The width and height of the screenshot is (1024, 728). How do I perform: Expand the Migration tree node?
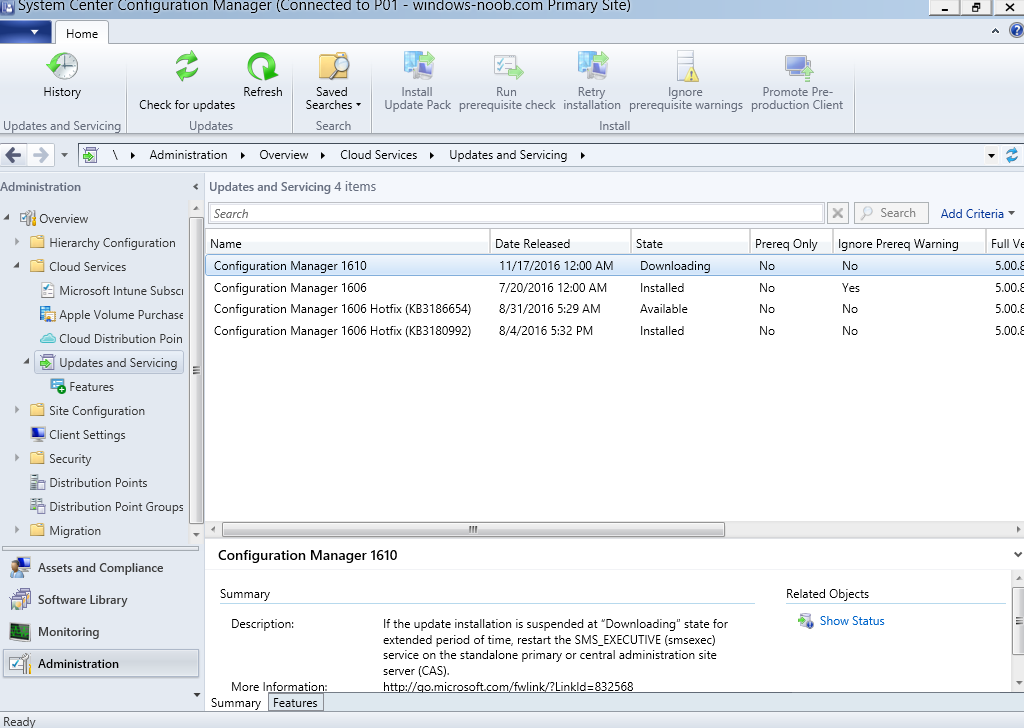[x=17, y=530]
